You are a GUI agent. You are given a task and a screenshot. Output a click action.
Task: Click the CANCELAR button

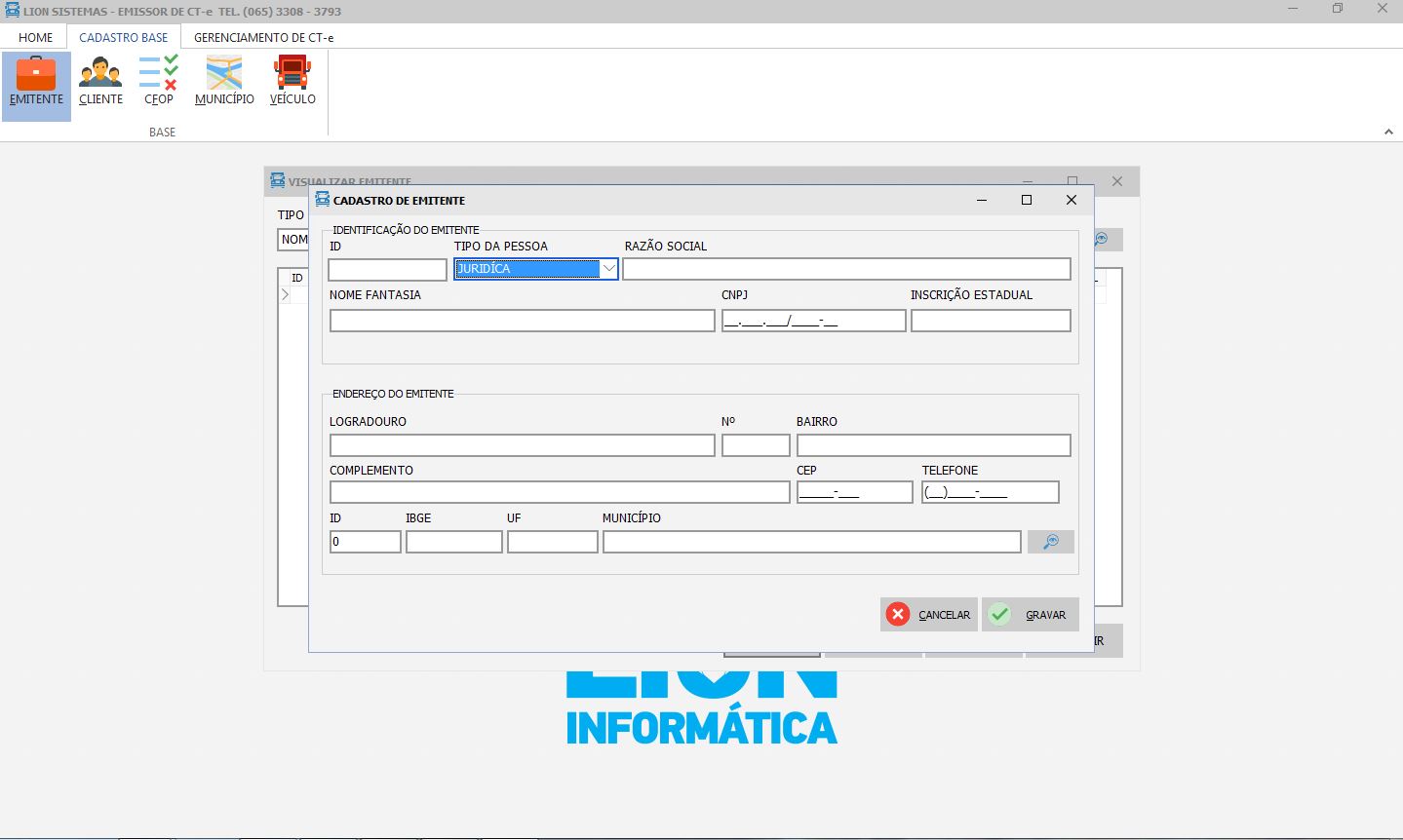click(x=928, y=615)
